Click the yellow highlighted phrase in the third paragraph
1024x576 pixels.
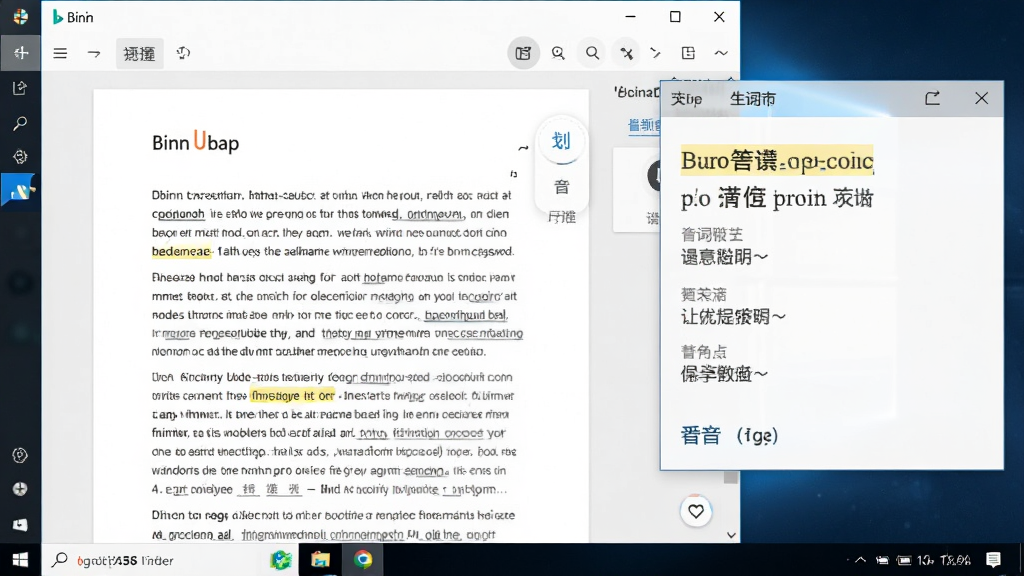tap(293, 396)
